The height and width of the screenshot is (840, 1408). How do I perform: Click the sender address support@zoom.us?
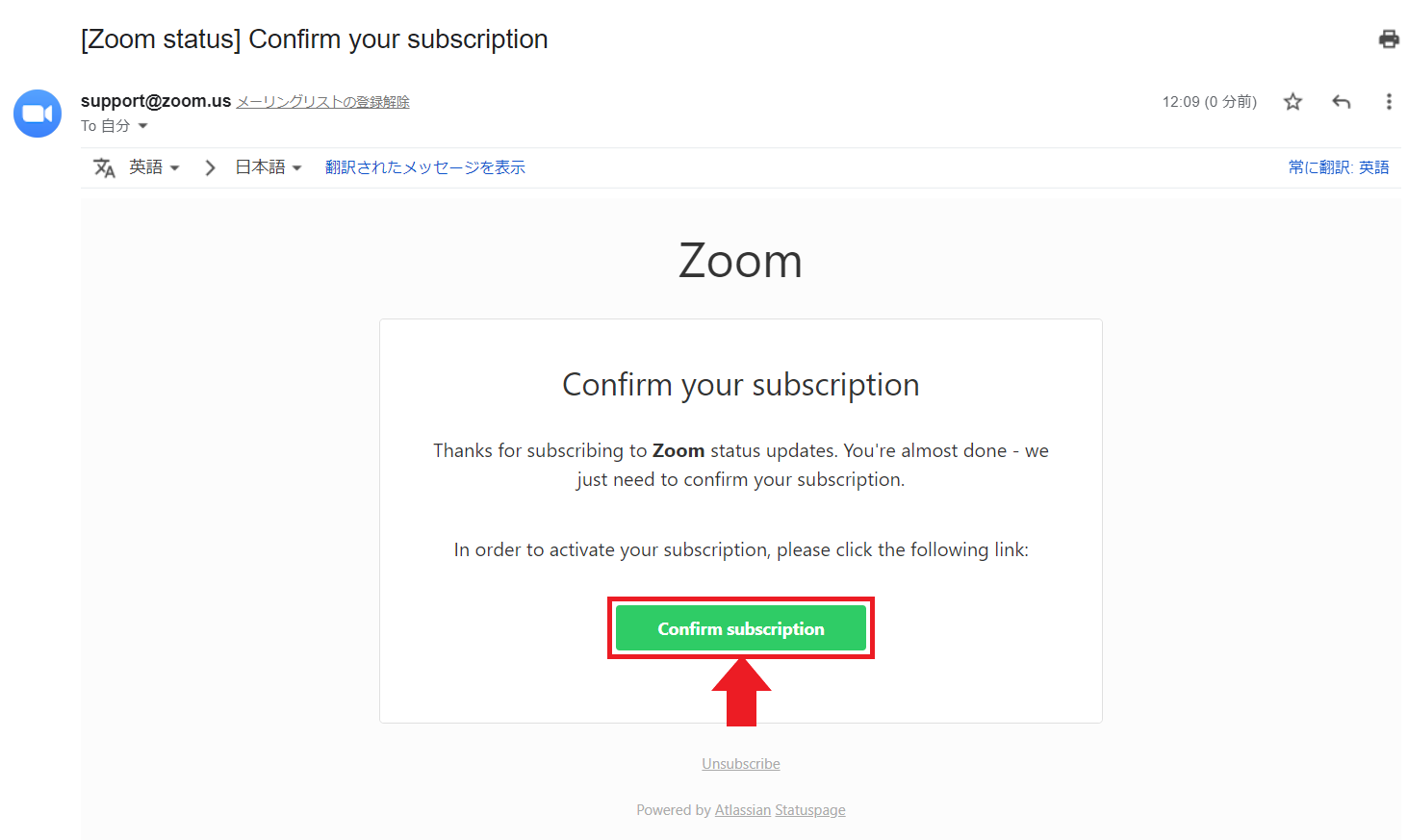(x=156, y=101)
